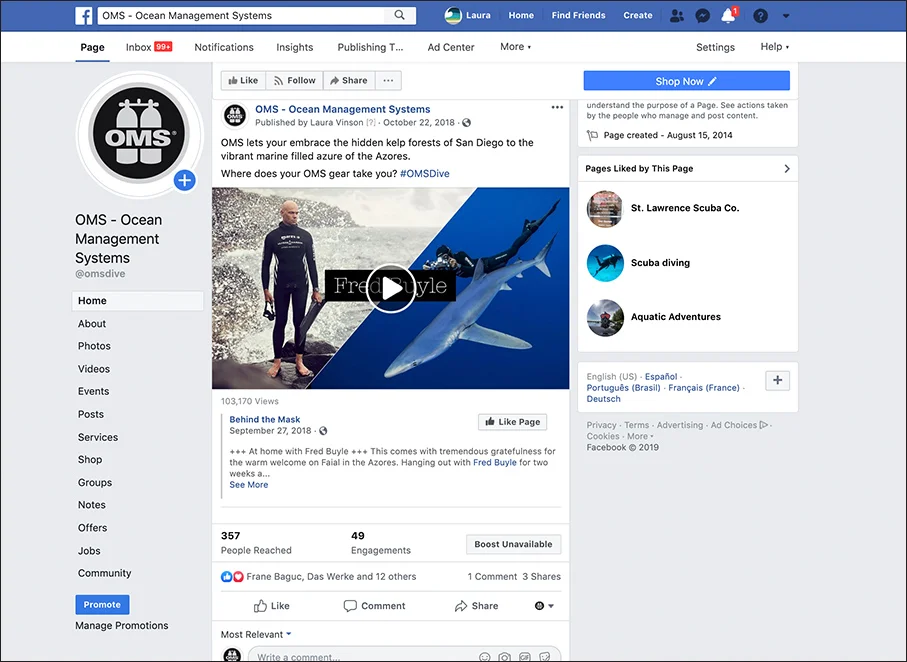Click Comment on the post

click(374, 606)
